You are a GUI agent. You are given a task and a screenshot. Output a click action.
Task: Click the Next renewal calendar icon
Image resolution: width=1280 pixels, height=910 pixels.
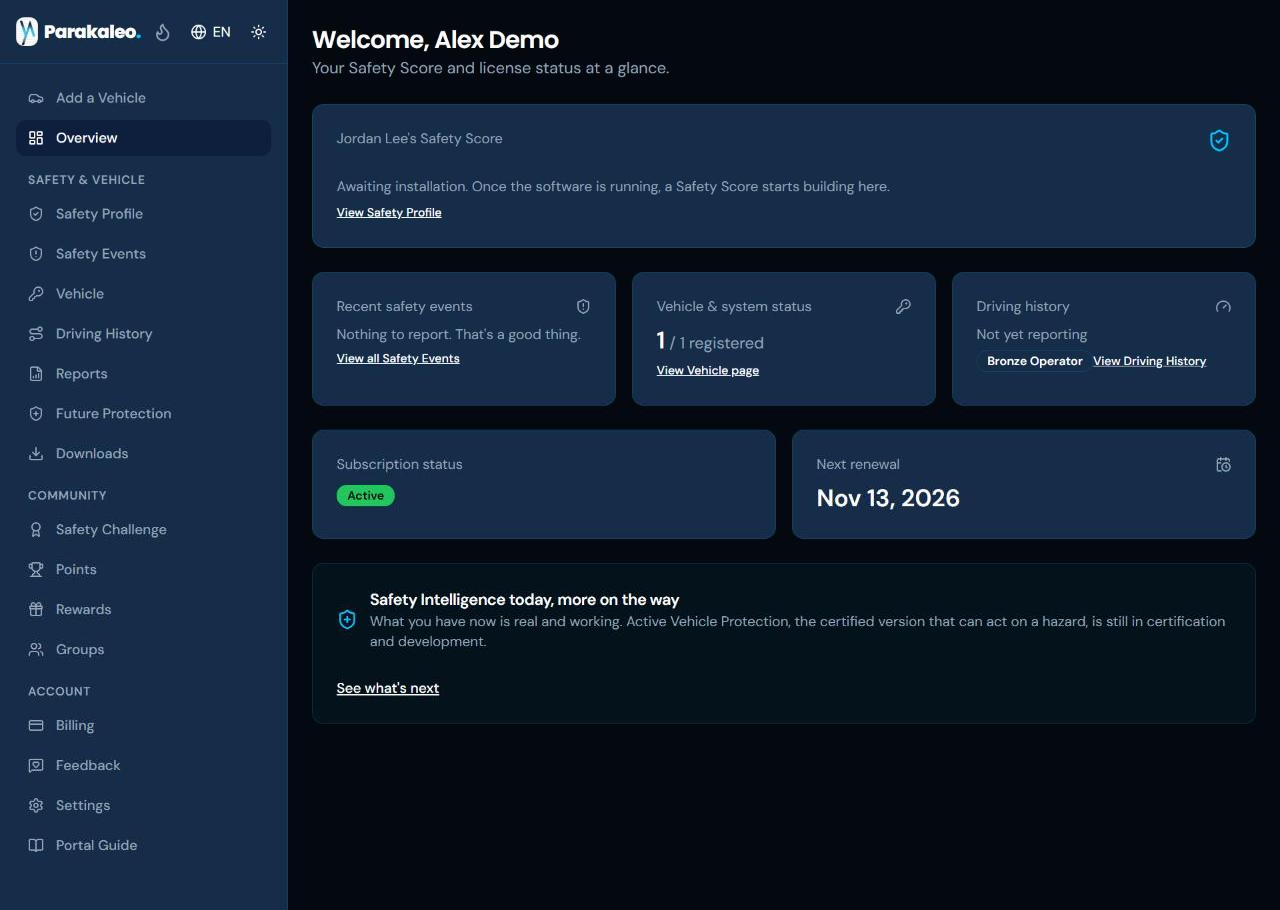click(1223, 465)
